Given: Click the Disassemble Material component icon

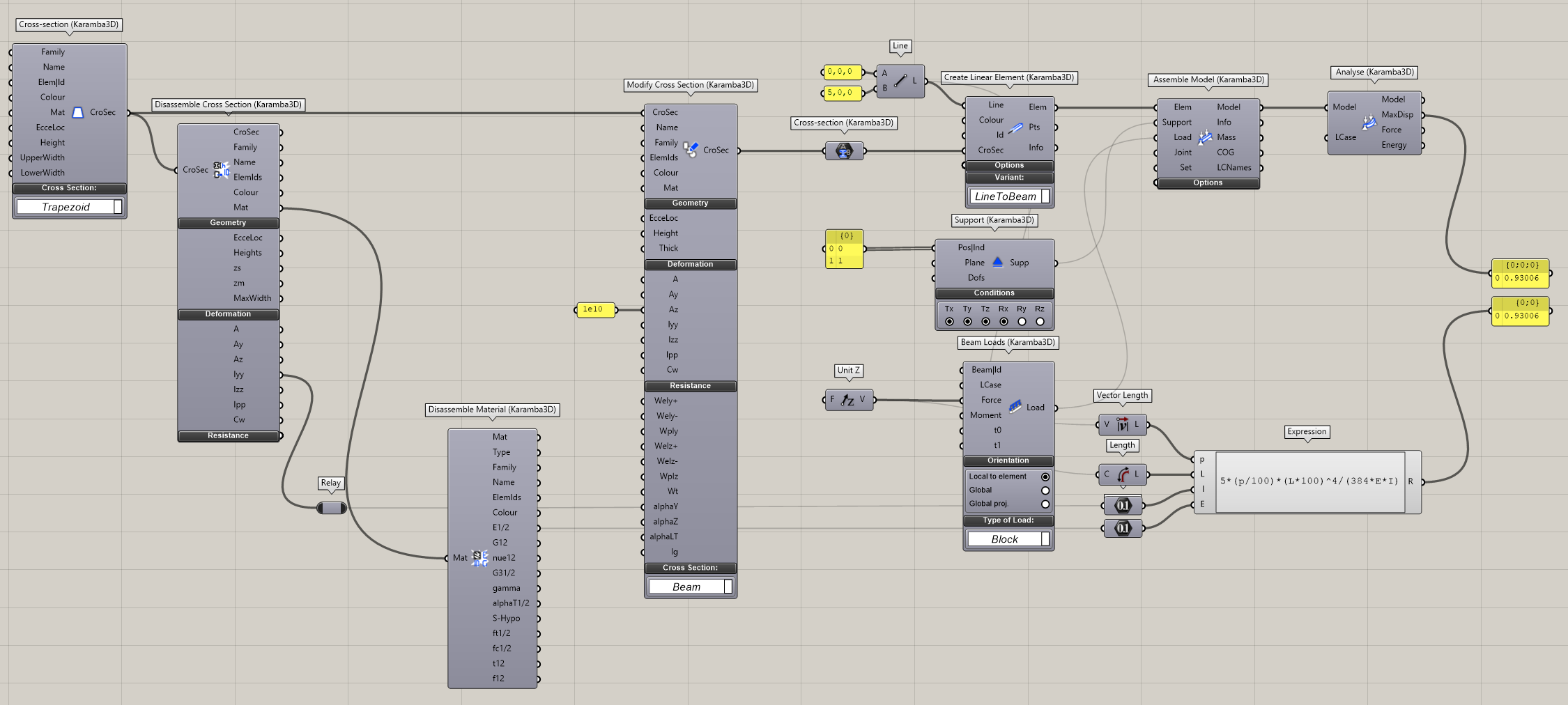Looking at the screenshot, I should (479, 557).
